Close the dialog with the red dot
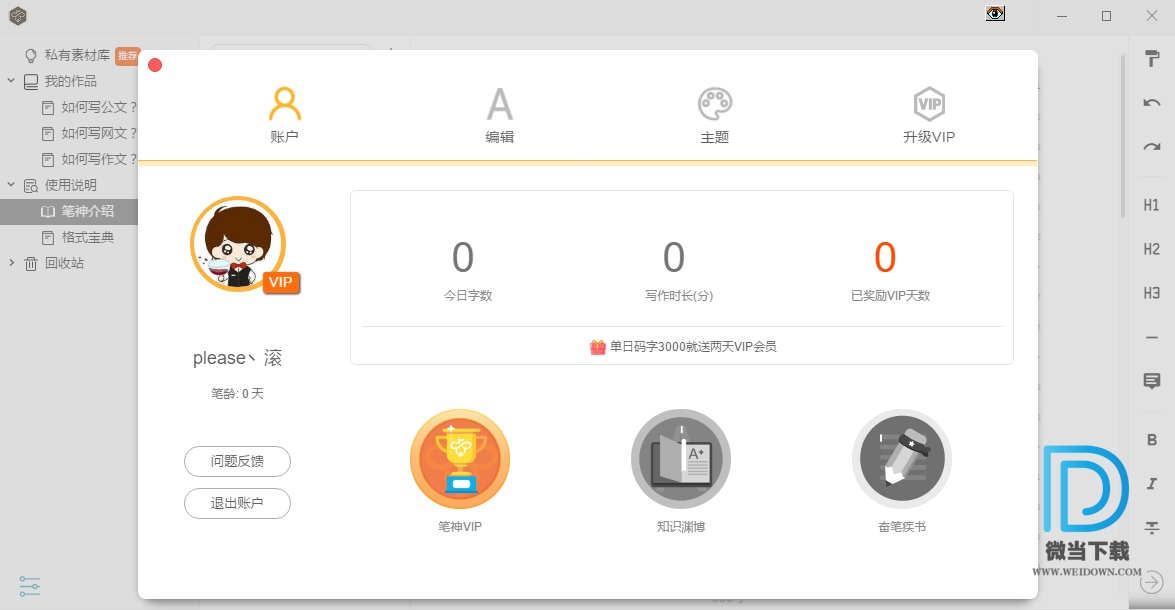Viewport: 1175px width, 610px height. (x=155, y=65)
